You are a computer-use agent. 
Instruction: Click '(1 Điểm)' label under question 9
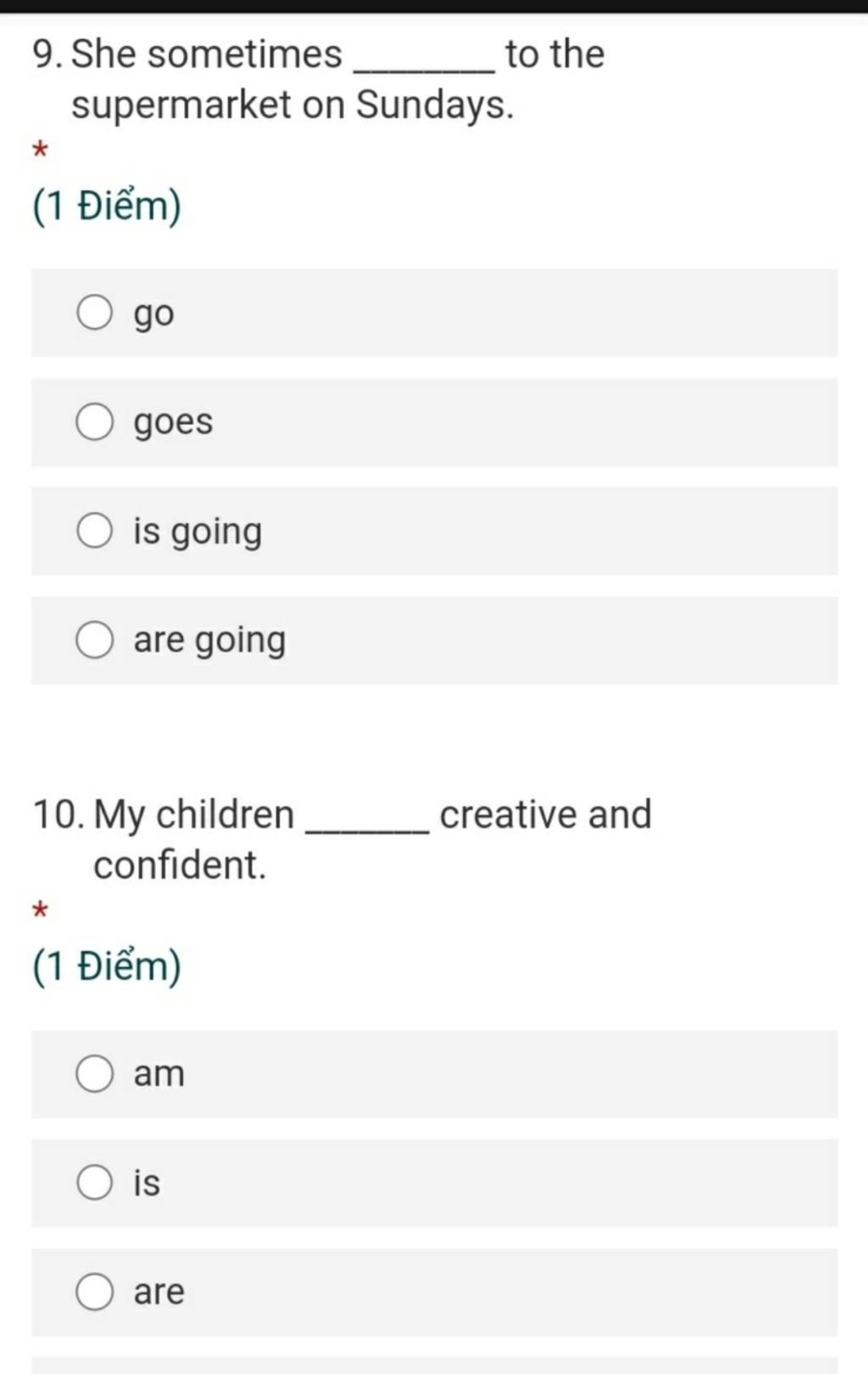(x=107, y=207)
